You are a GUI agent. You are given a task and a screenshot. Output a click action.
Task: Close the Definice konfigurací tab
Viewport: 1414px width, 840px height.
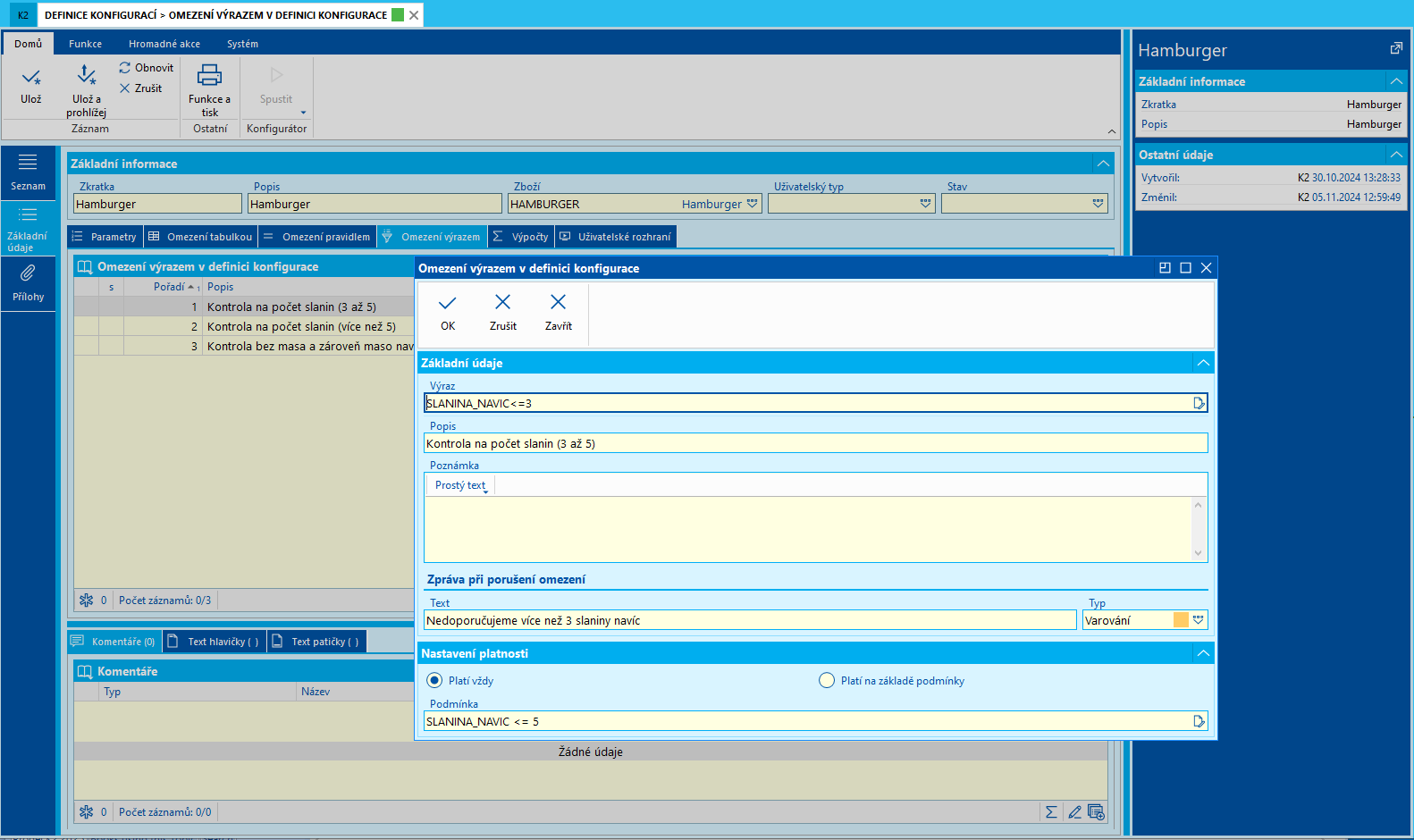414,15
